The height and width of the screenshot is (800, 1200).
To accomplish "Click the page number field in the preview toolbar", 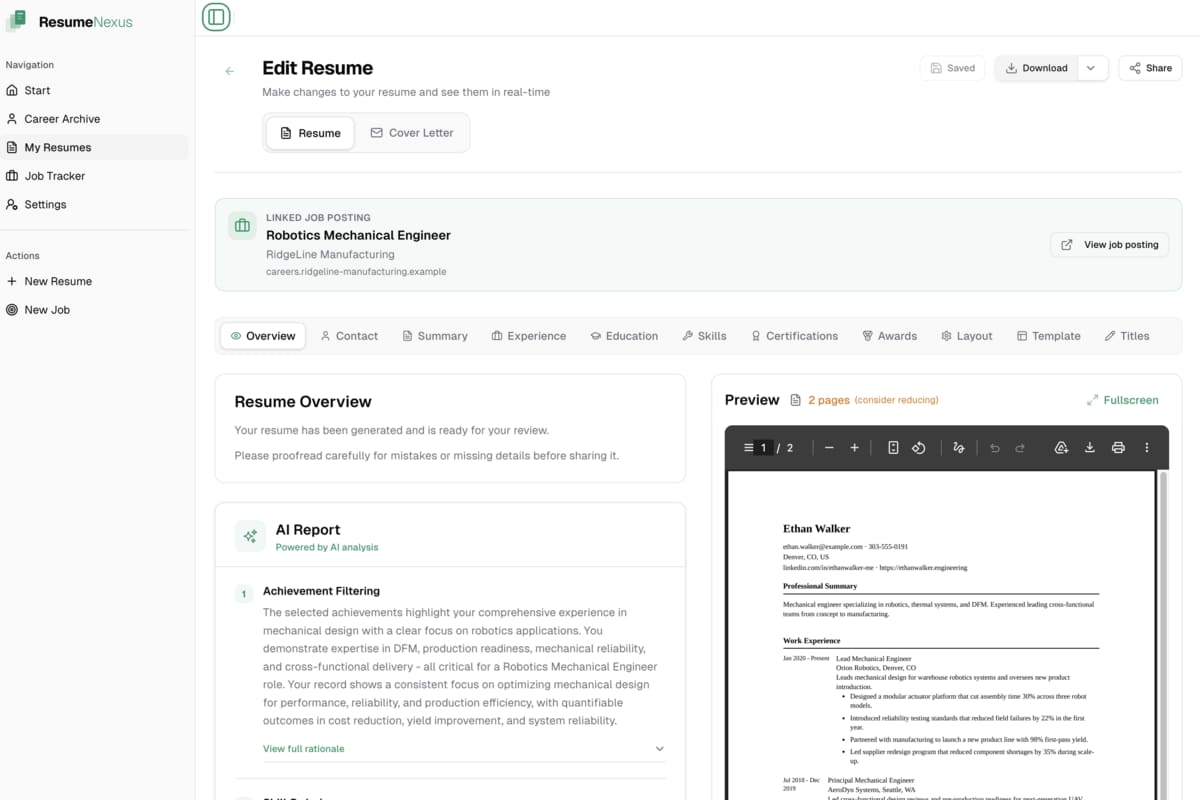I will click(764, 447).
